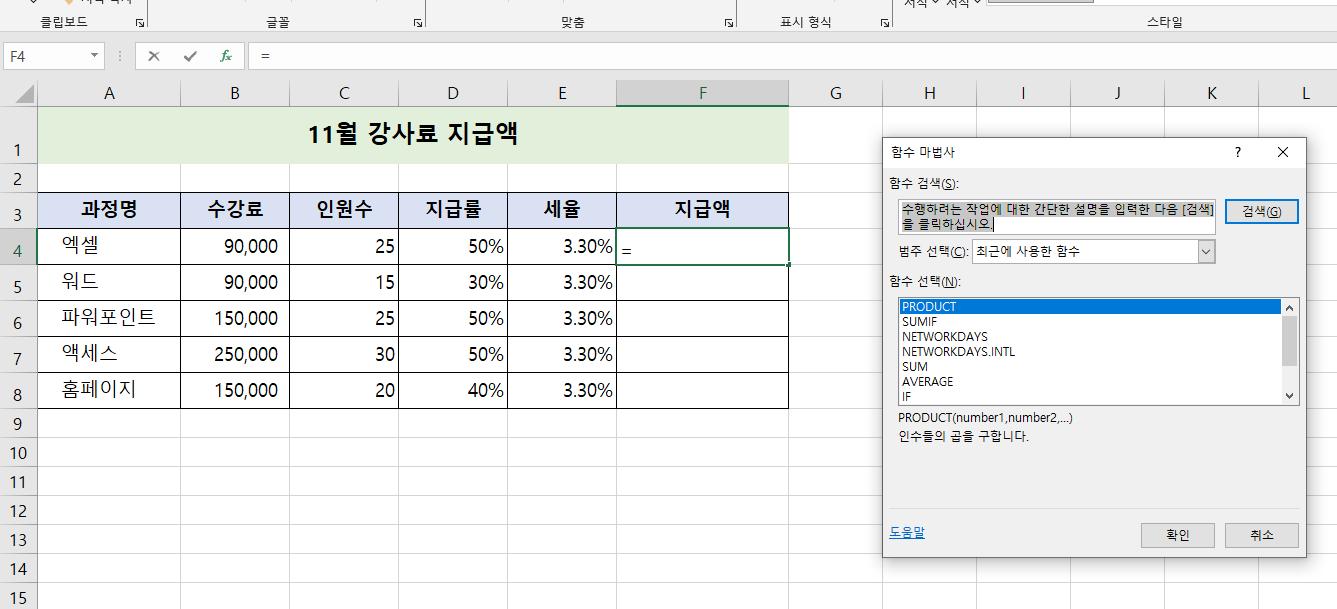Click cell with 250,000
Screen dimensions: 1337x609
tap(235, 354)
